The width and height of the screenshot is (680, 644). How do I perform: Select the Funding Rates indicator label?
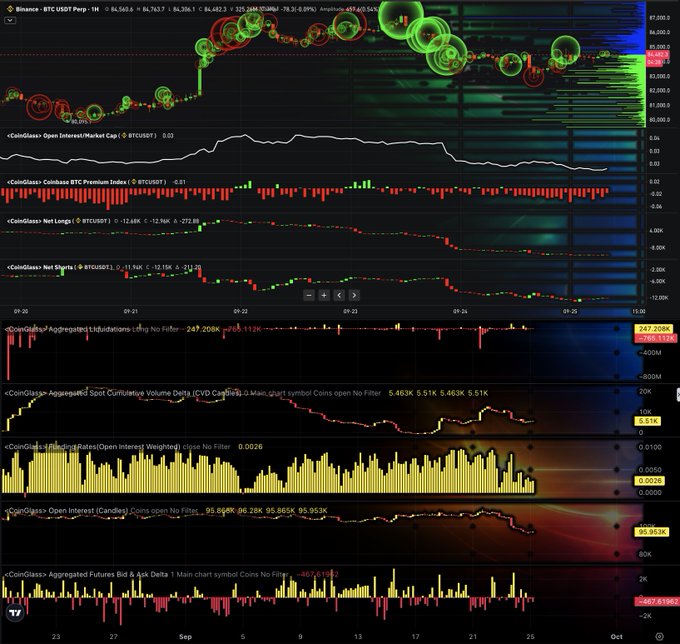92,447
